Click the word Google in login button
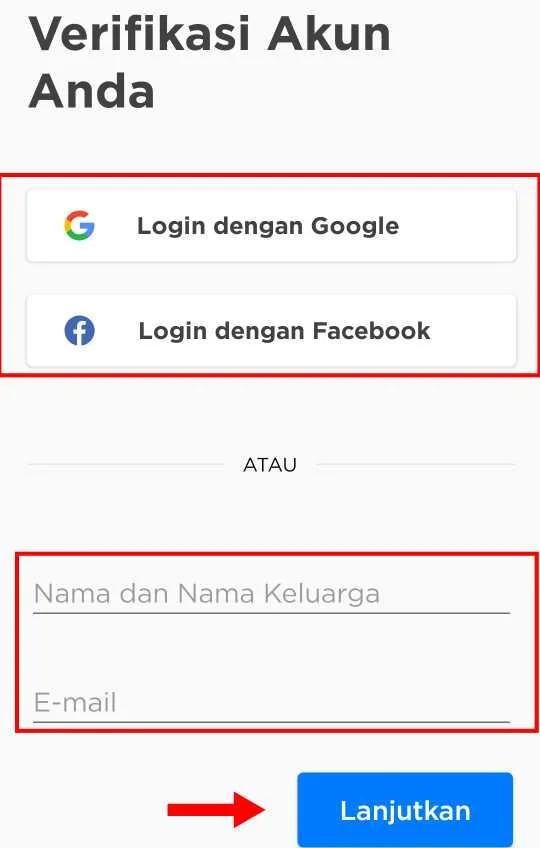 coord(355,226)
